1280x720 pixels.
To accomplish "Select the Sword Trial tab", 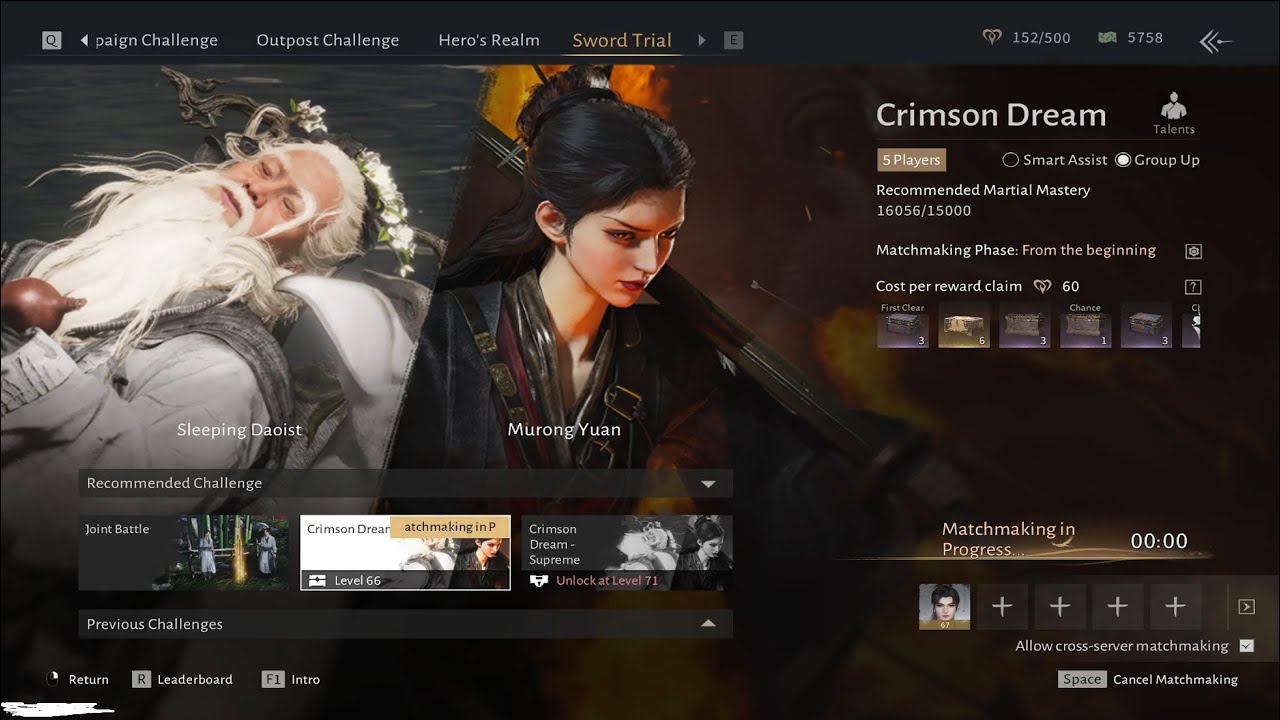I will pyautogui.click(x=622, y=40).
